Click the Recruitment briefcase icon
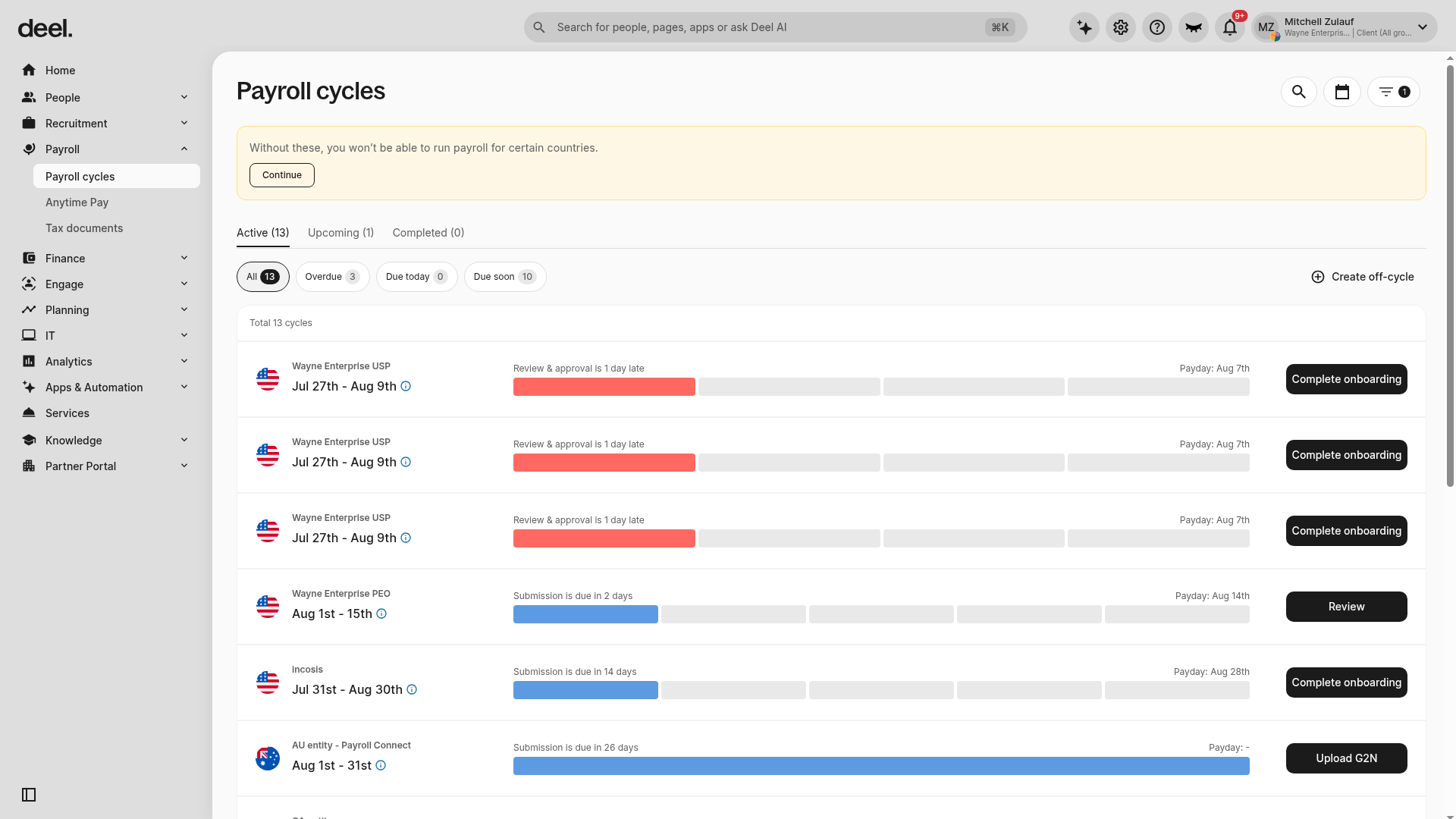 click(x=29, y=123)
